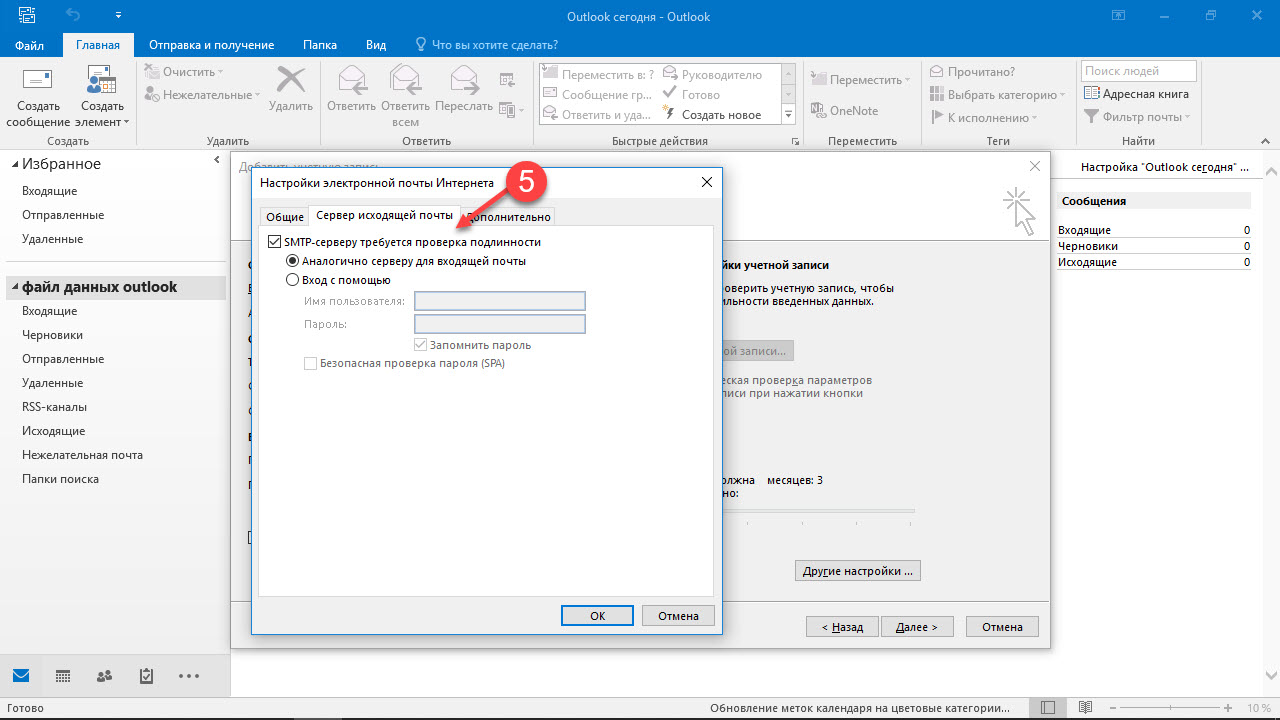This screenshot has height=720, width=1280.
Task: Click the Forward icon in ribbon
Action: (x=464, y=80)
